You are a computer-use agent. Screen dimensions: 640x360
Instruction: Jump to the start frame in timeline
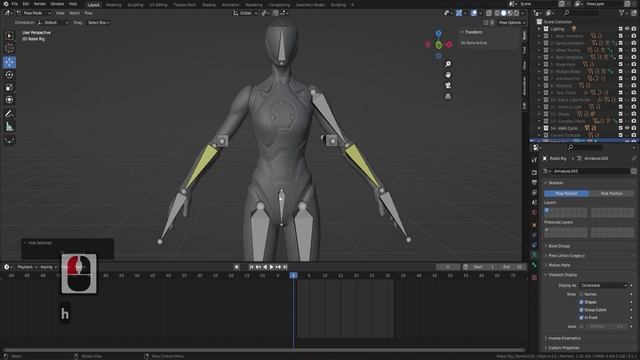[251, 267]
